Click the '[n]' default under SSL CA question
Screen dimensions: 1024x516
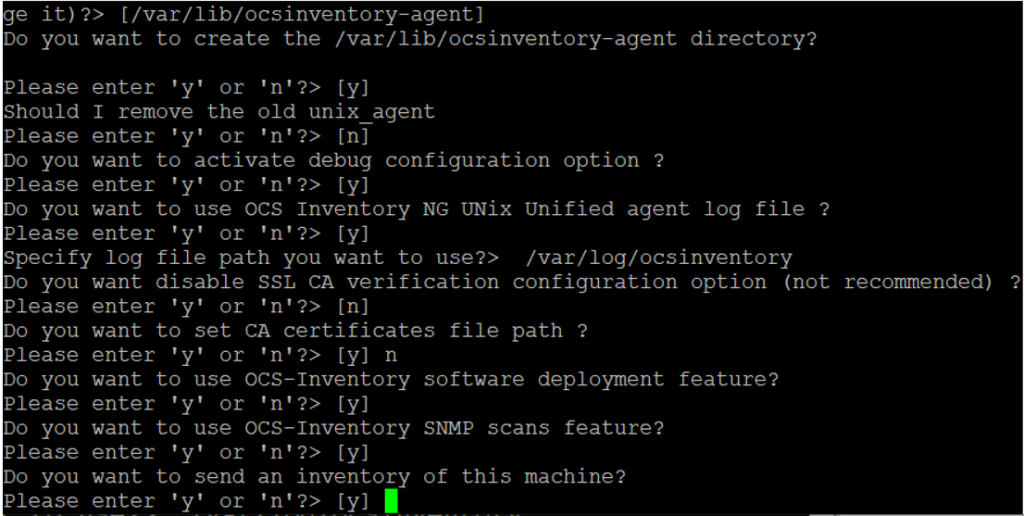tap(353, 307)
